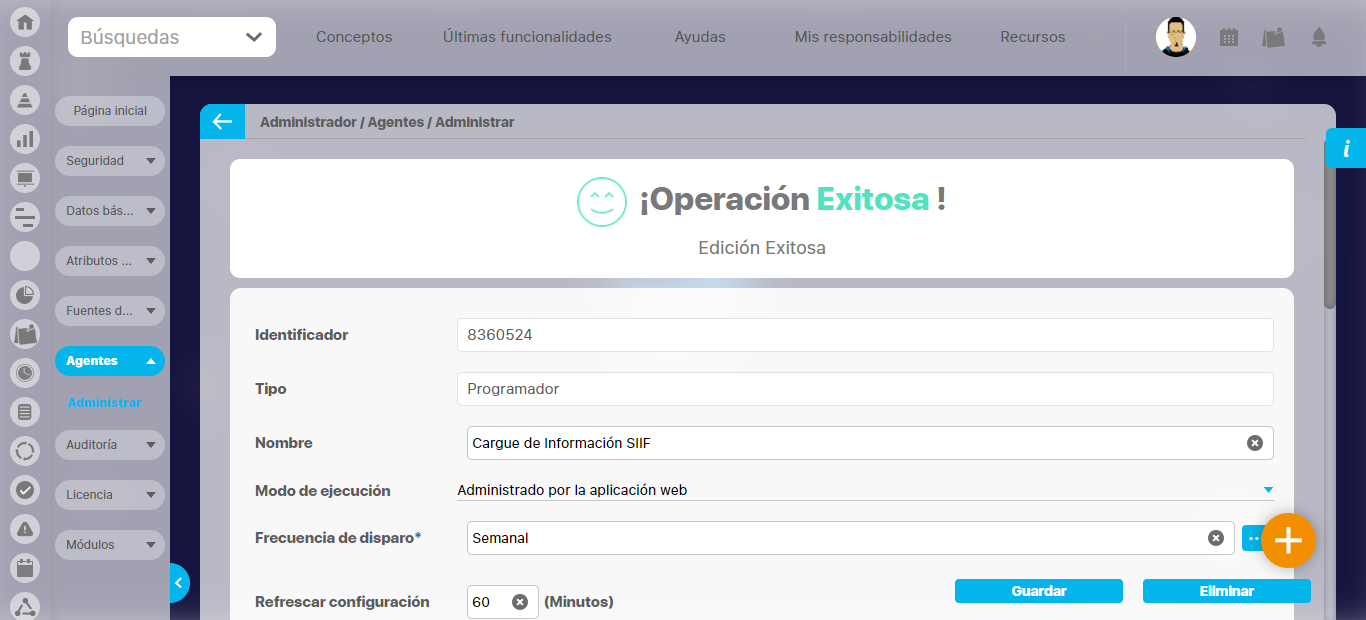The image size is (1366, 620).
Task: Click the home icon in left sidebar
Action: pos(25,21)
